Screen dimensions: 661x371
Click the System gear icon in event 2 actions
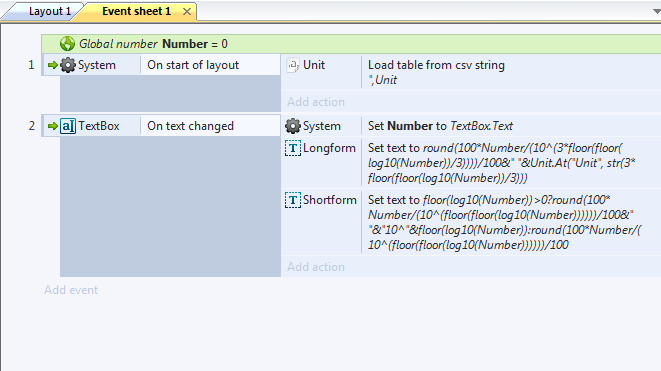click(293, 126)
